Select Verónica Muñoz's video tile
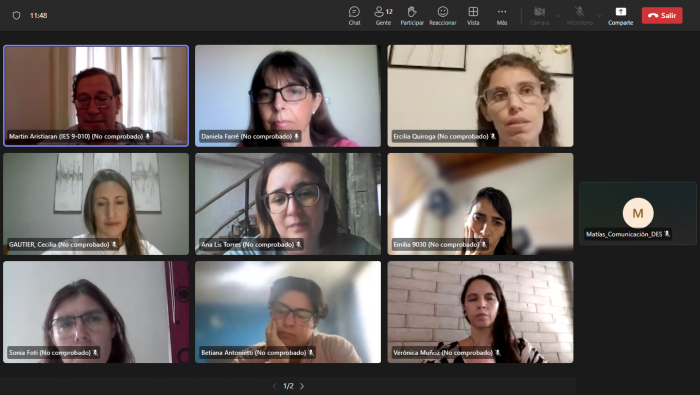 (x=480, y=312)
